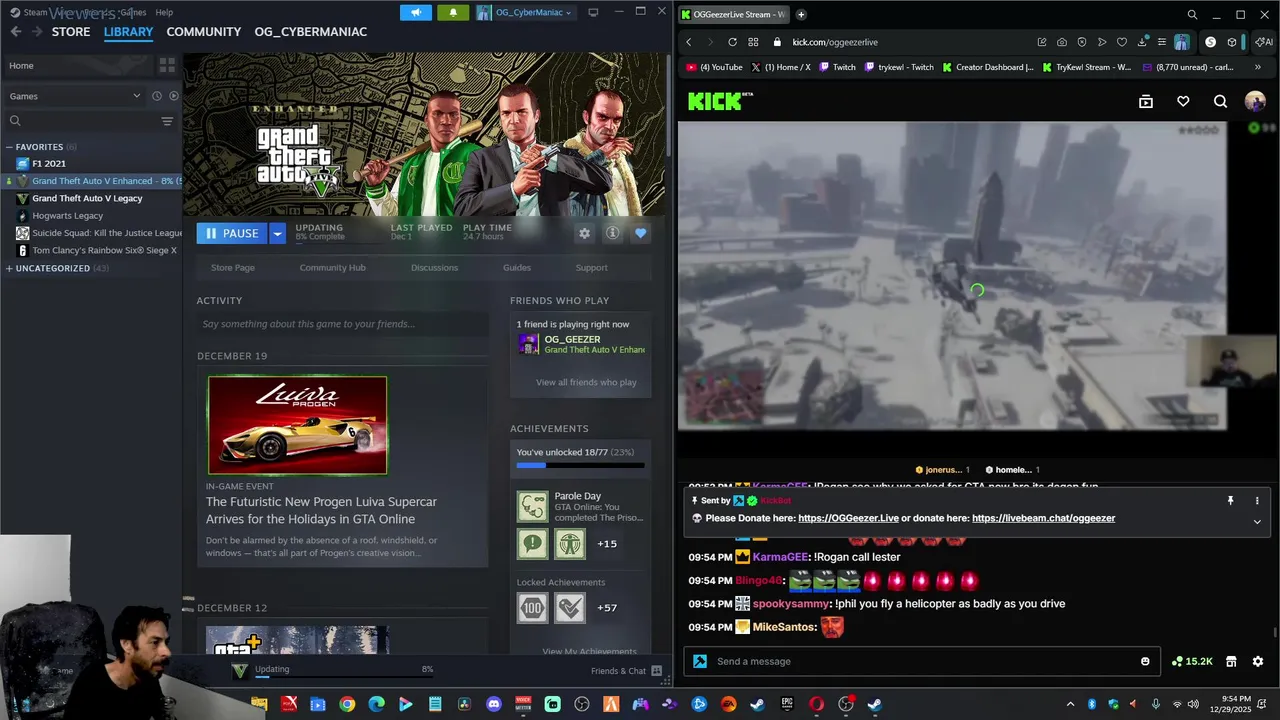This screenshot has height=720, width=1280.
Task: Open PAUSE button dropdown arrow in Steam
Action: [278, 233]
